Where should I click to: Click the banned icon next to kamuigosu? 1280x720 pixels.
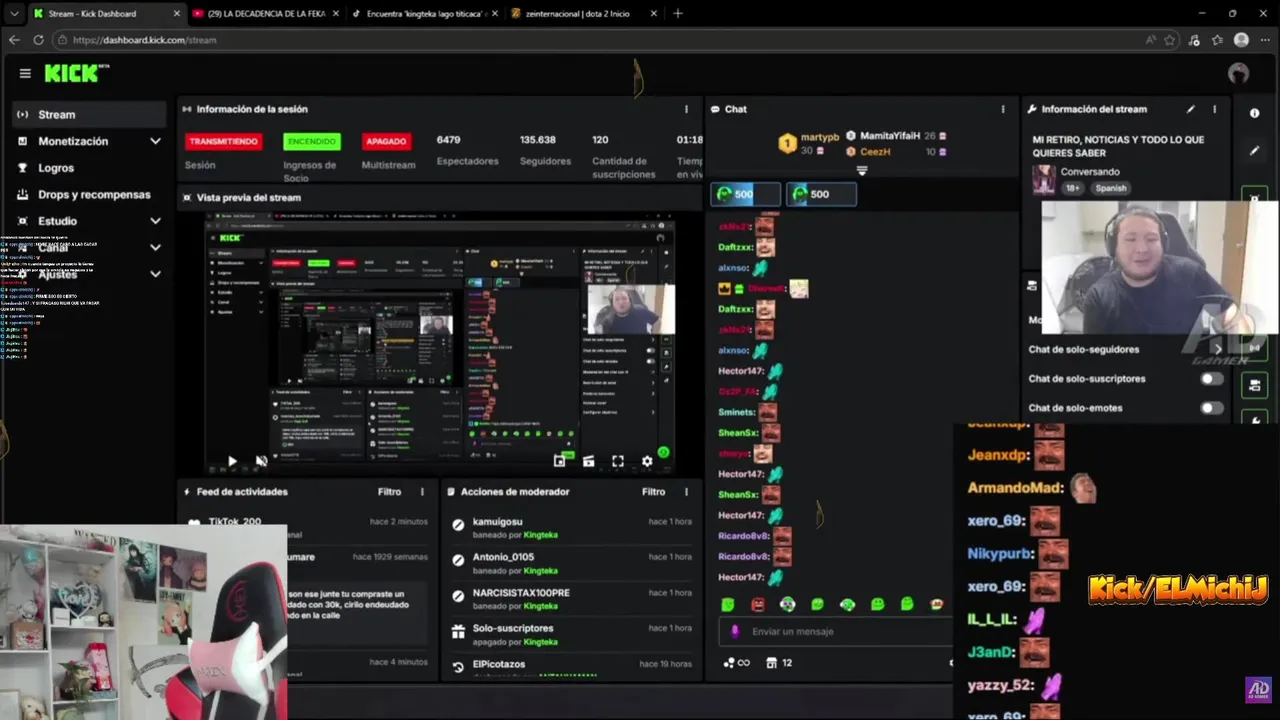pyautogui.click(x=458, y=524)
